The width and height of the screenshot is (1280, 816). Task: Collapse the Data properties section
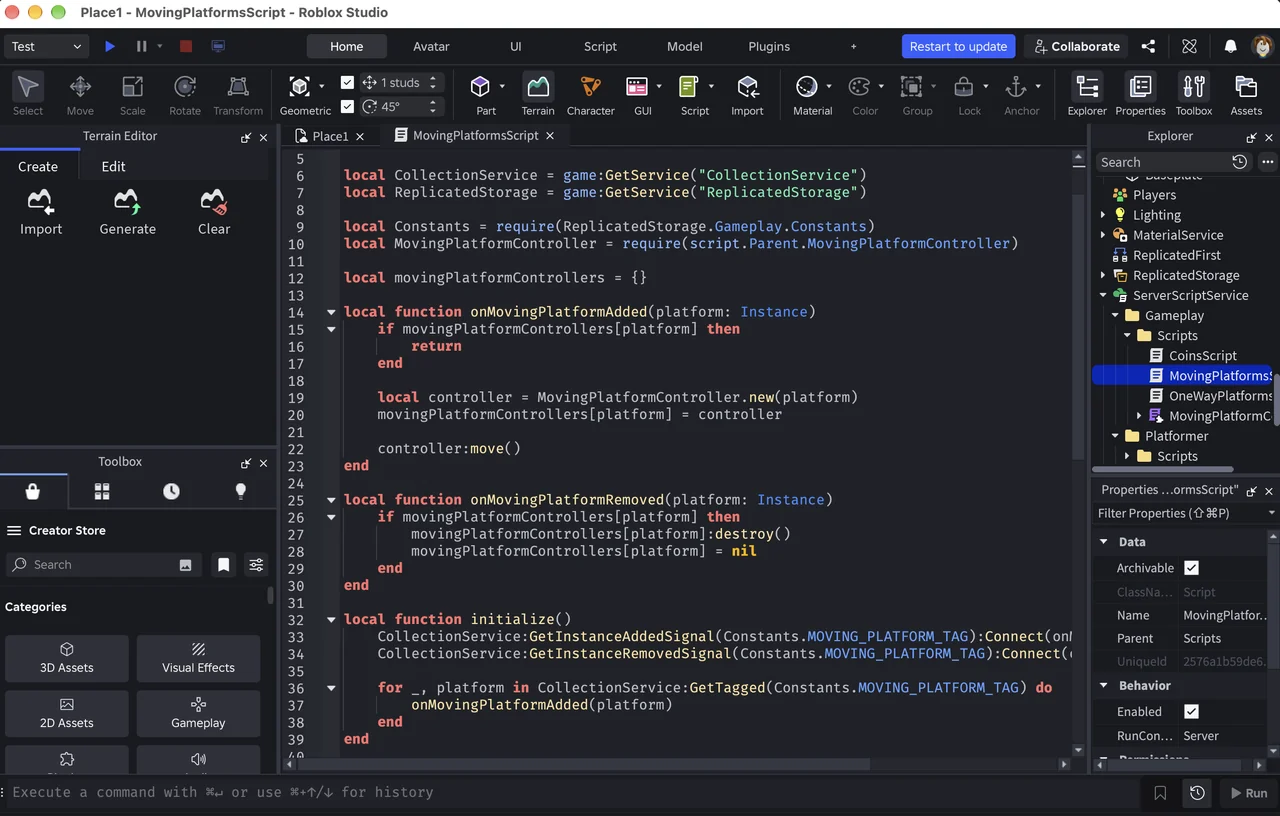(1104, 542)
